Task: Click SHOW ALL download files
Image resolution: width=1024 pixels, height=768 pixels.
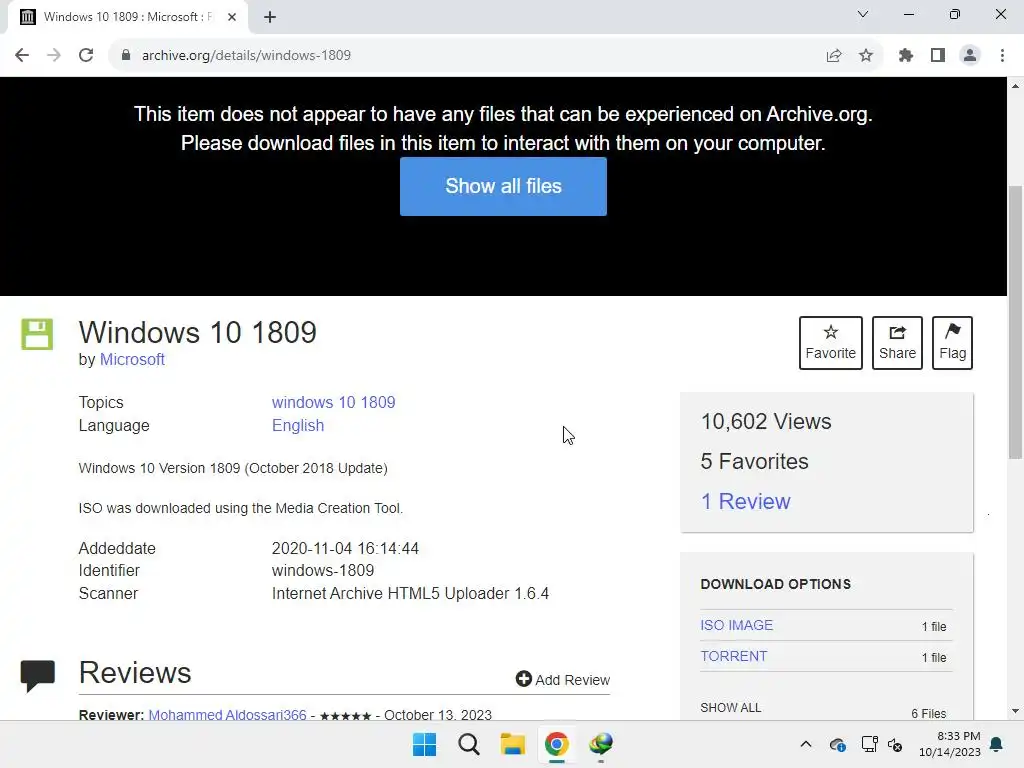Action: tap(731, 708)
